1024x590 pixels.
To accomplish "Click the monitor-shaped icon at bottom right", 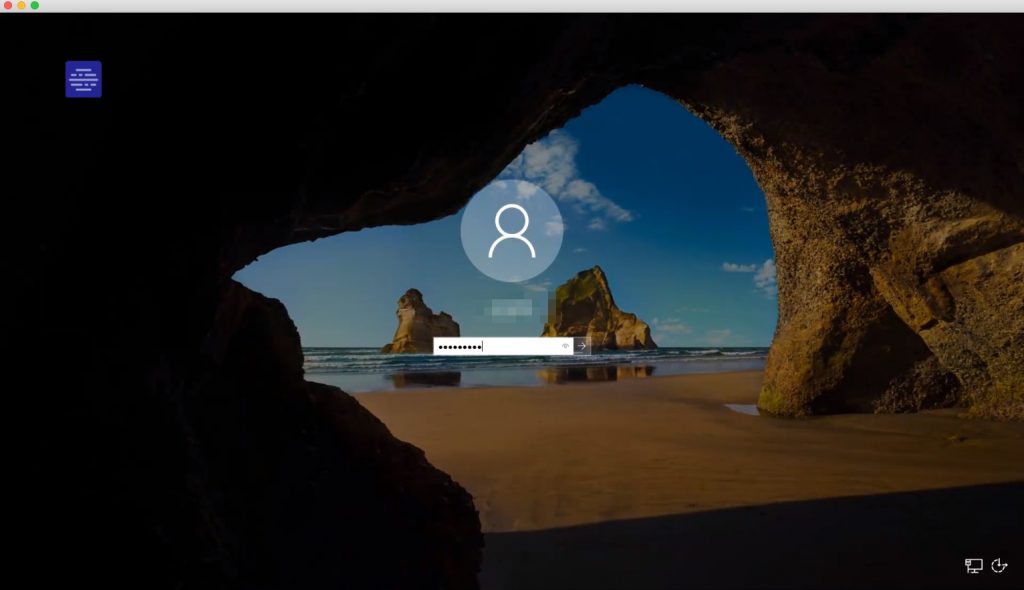I will coord(973,566).
